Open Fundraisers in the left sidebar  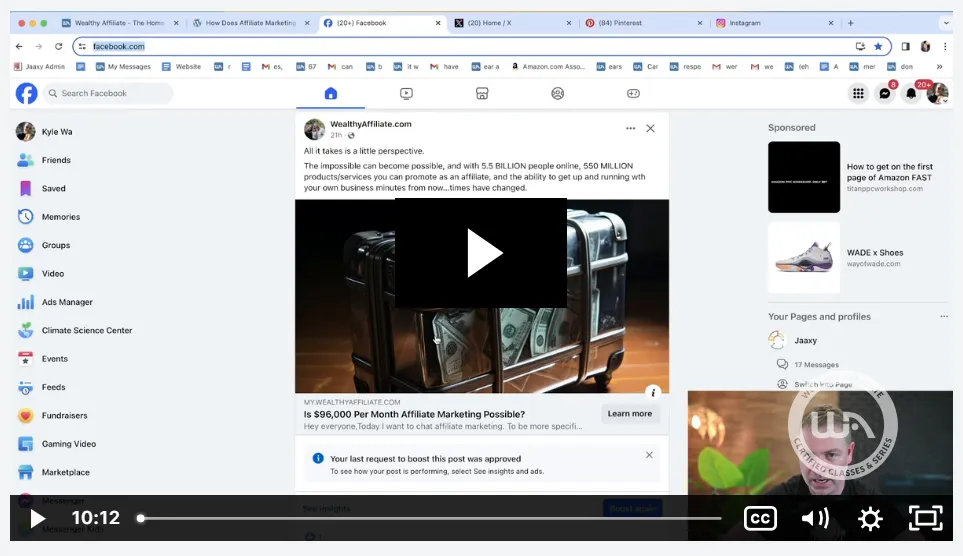[64, 415]
